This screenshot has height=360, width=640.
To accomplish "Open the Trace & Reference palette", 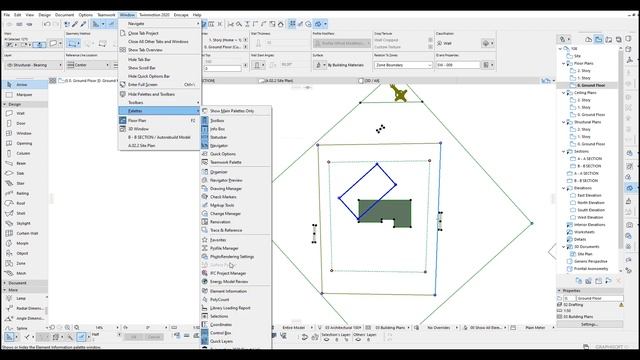I will tap(236, 230).
